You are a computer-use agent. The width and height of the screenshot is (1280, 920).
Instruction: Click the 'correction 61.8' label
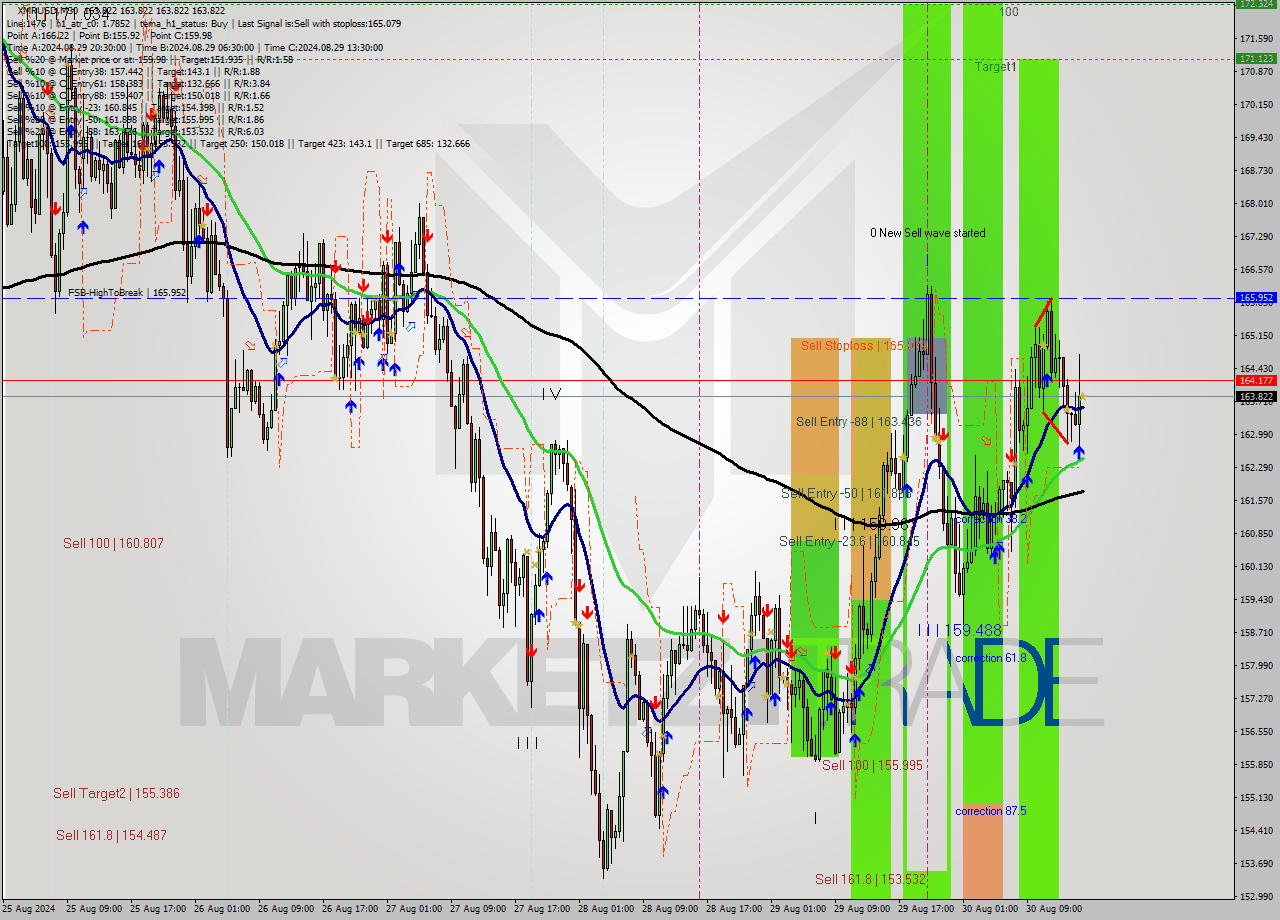click(x=990, y=658)
